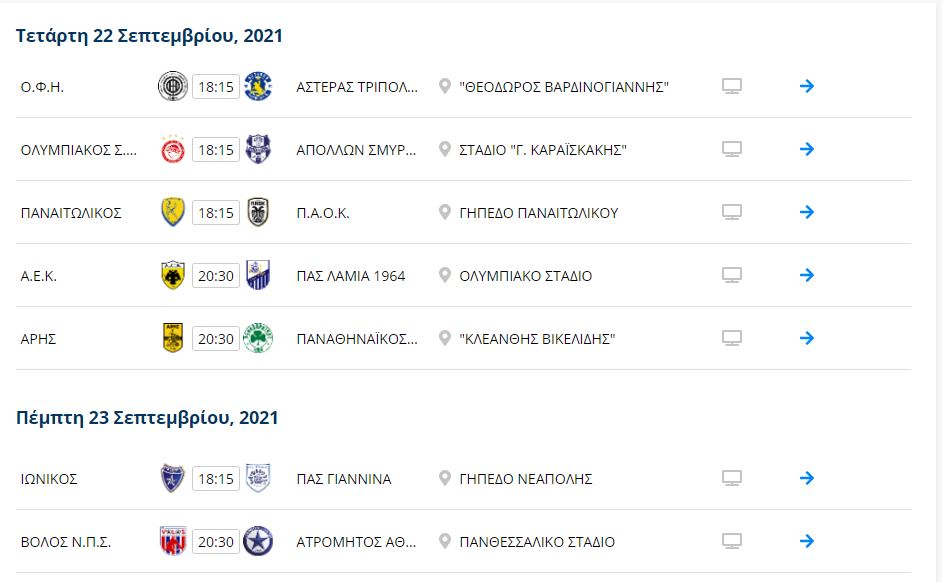Click the Asteras Tripolis yellow-blue crest

coord(258,86)
